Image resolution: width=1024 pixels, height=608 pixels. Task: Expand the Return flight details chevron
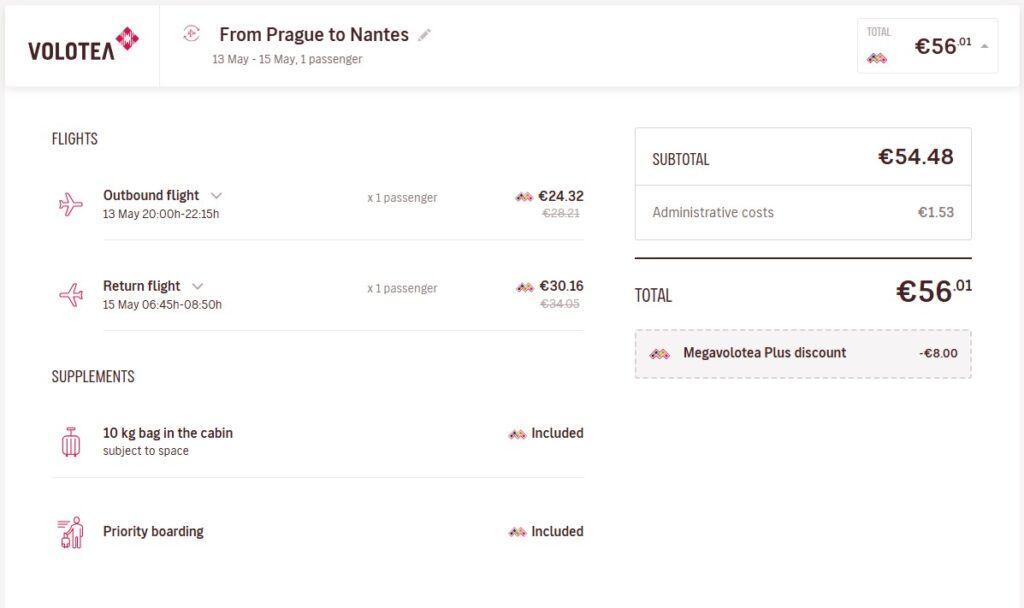point(197,286)
